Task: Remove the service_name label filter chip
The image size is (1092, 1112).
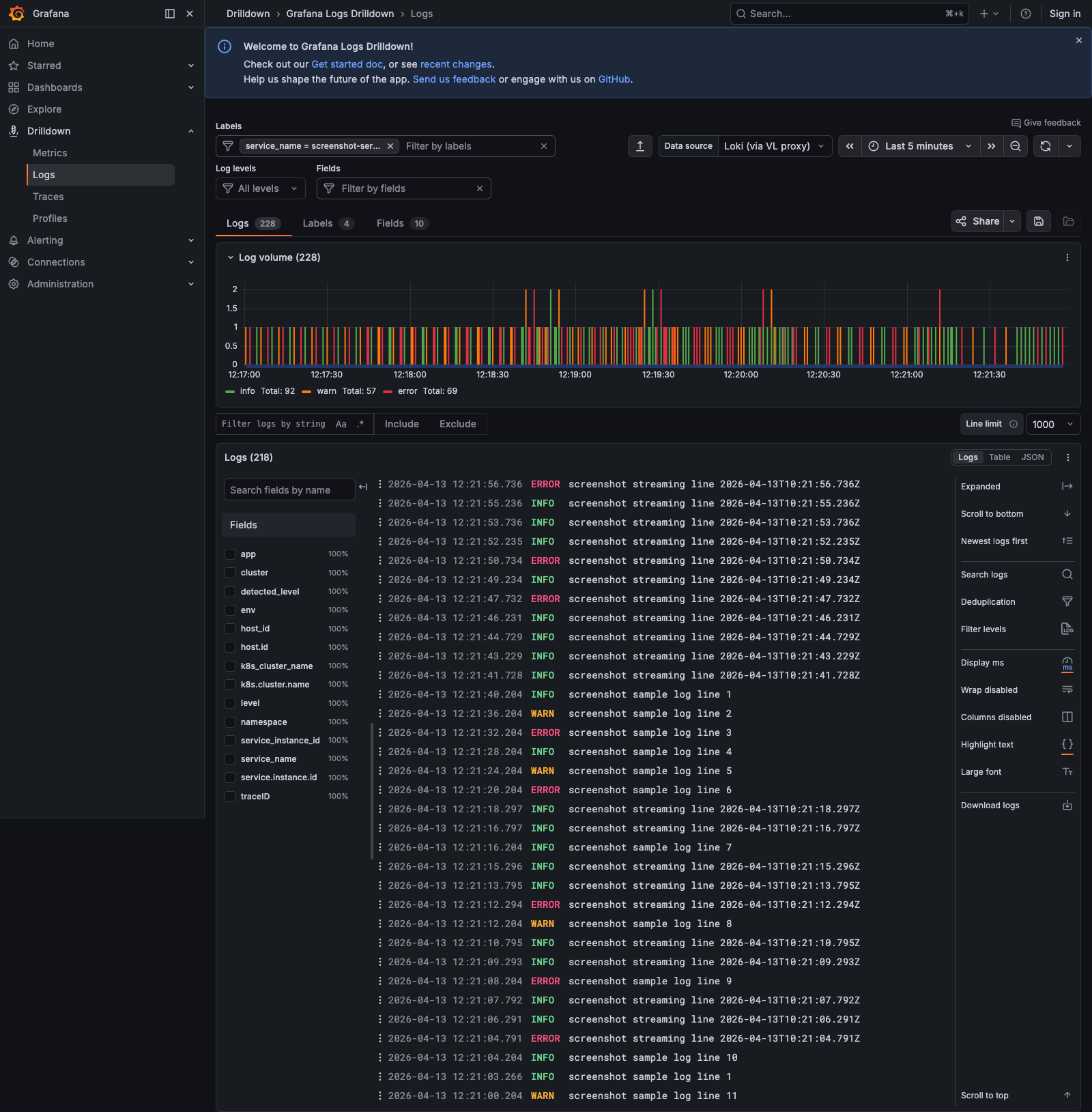Action: click(390, 146)
